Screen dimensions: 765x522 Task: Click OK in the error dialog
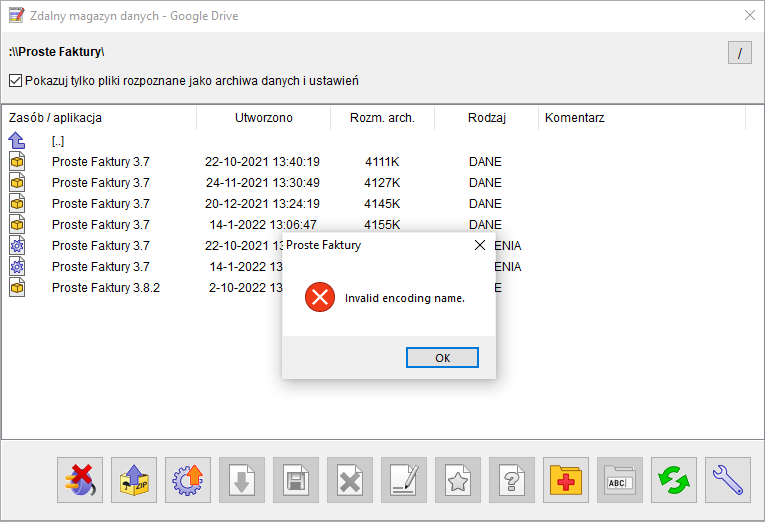tap(443, 358)
